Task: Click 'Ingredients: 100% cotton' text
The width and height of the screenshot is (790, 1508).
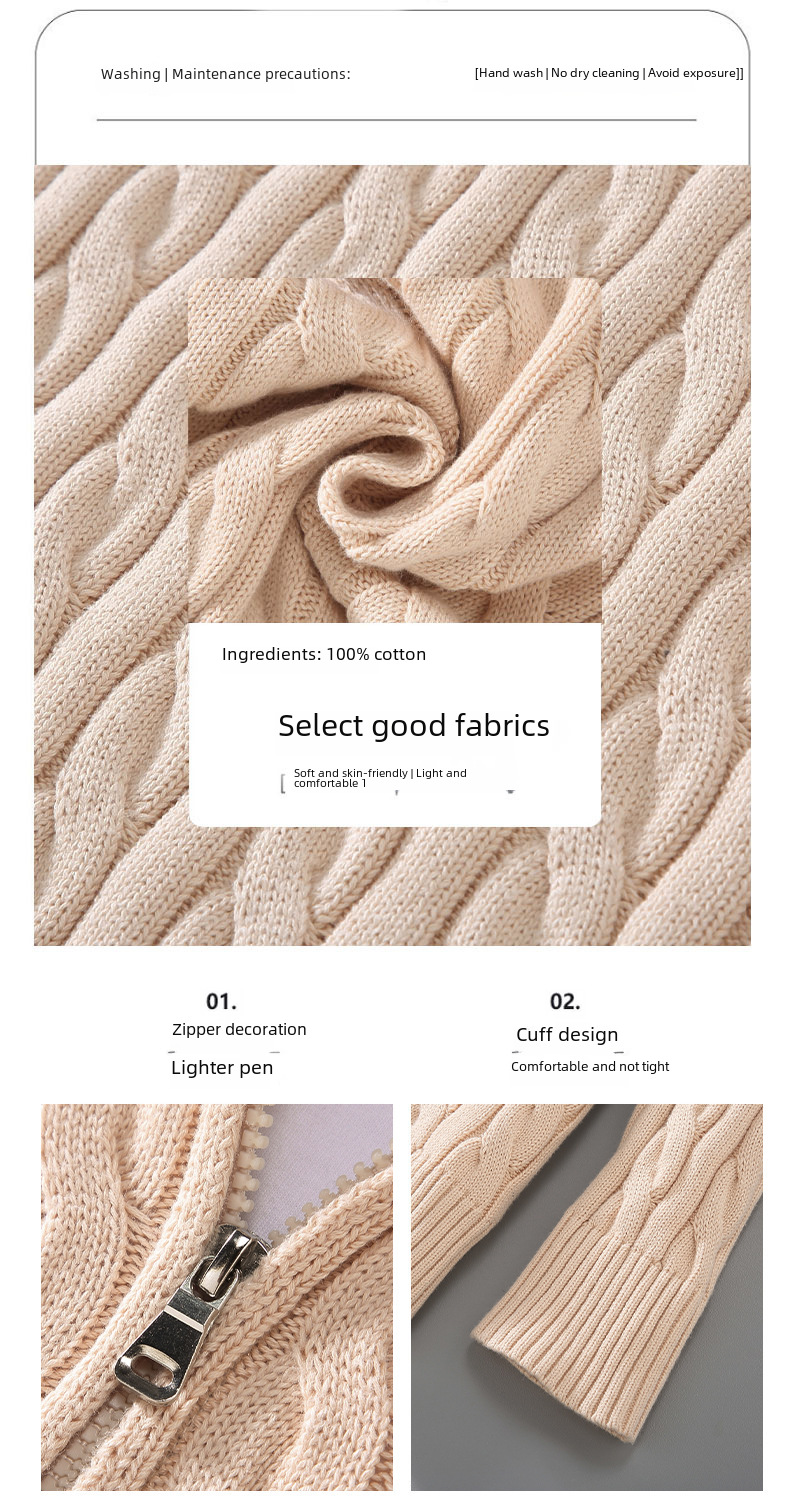Action: tap(324, 654)
